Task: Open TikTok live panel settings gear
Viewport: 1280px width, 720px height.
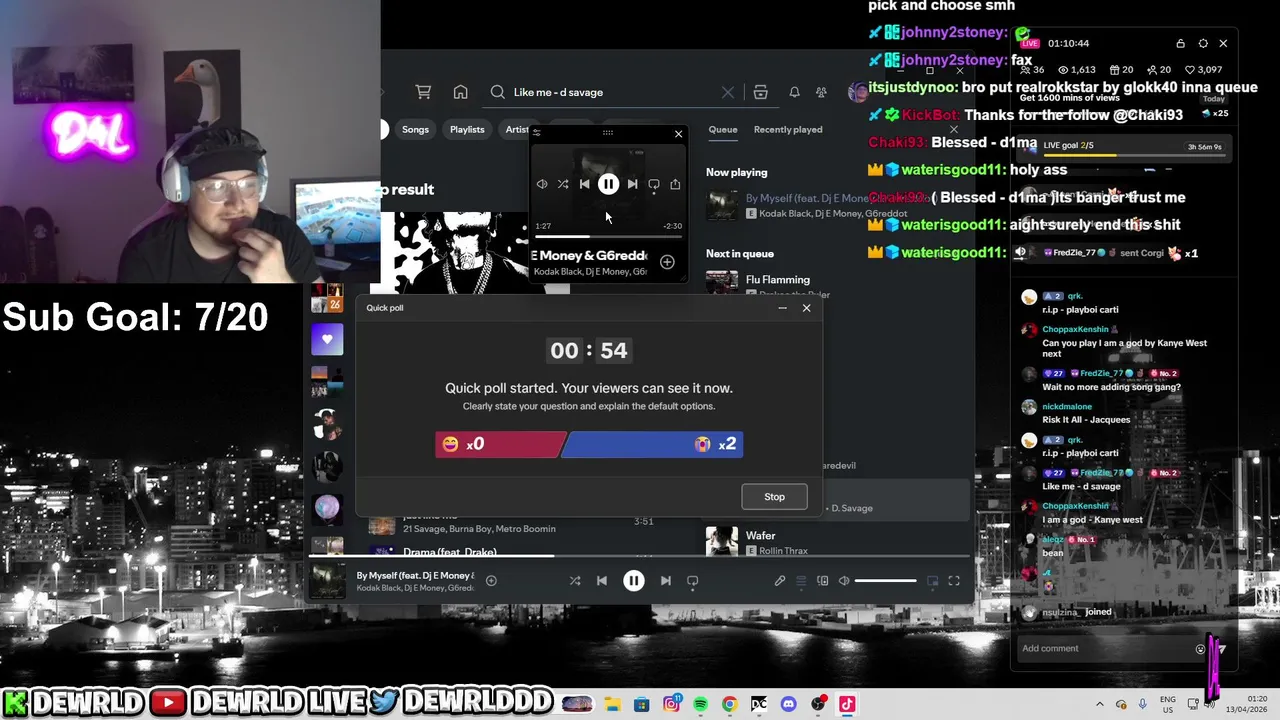Action: [x=1203, y=44]
